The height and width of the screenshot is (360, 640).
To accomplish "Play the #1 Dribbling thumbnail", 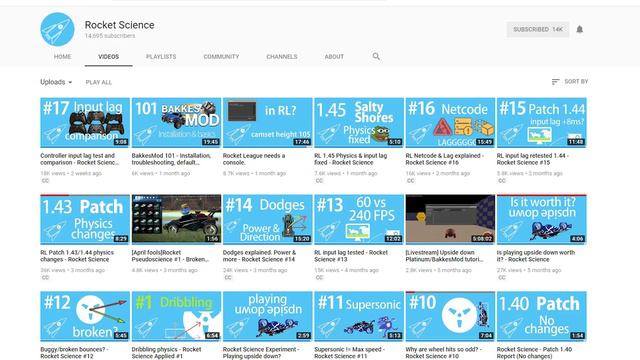I will [176, 316].
